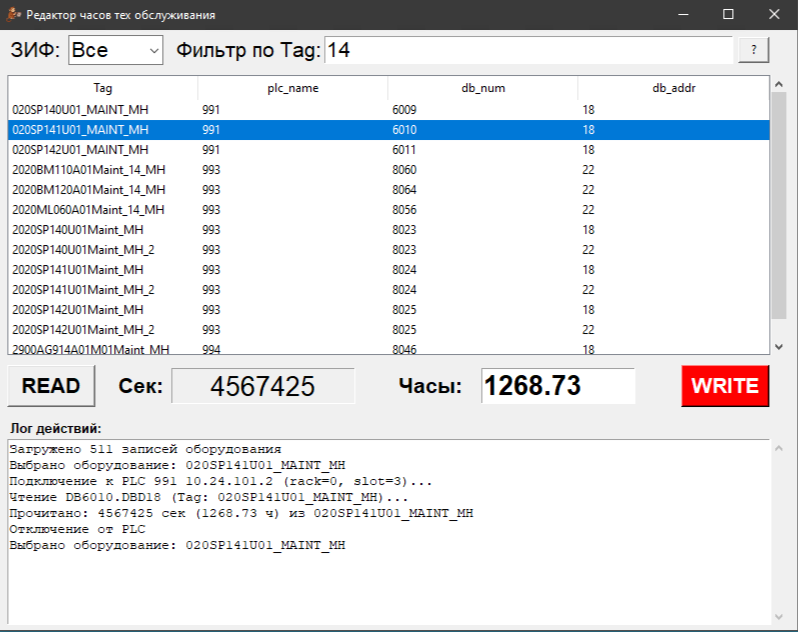Click the db_num column header

point(482,88)
